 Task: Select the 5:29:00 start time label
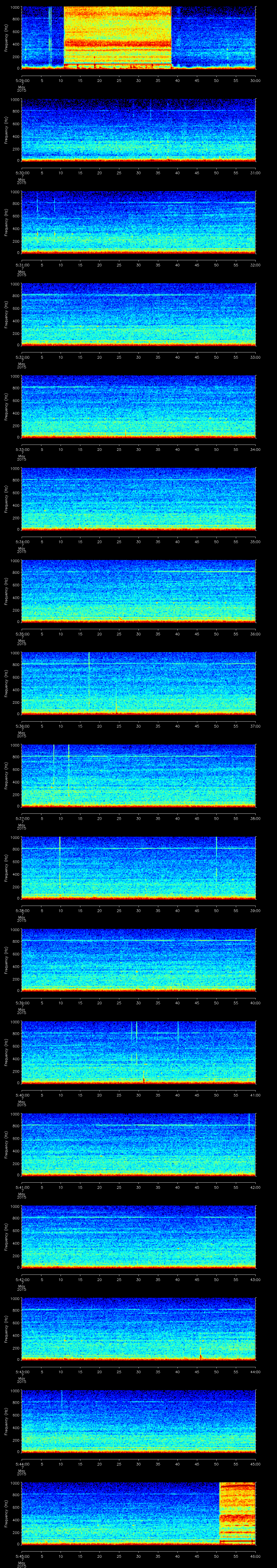(x=22, y=80)
